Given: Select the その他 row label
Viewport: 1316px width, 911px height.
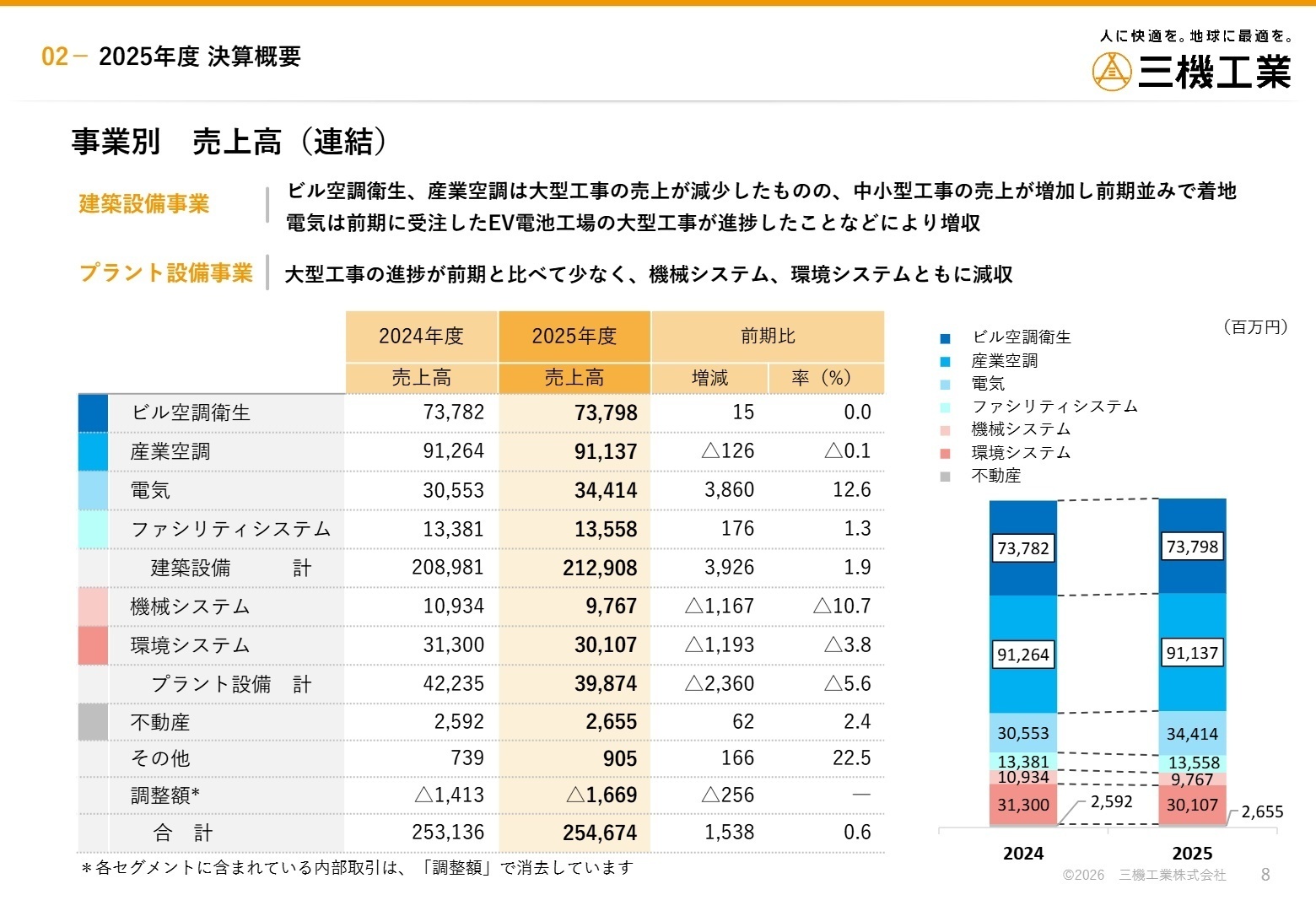Looking at the screenshot, I should point(160,758).
